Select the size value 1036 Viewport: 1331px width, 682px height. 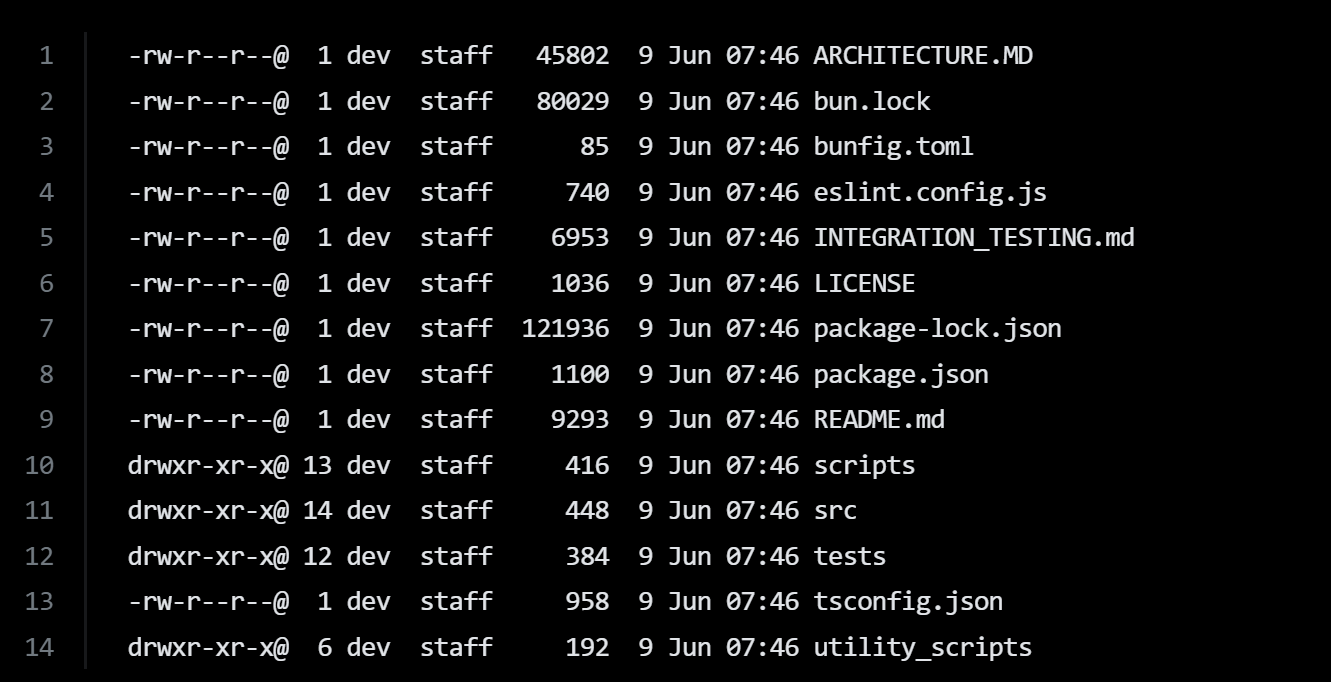pyautogui.click(x=579, y=283)
